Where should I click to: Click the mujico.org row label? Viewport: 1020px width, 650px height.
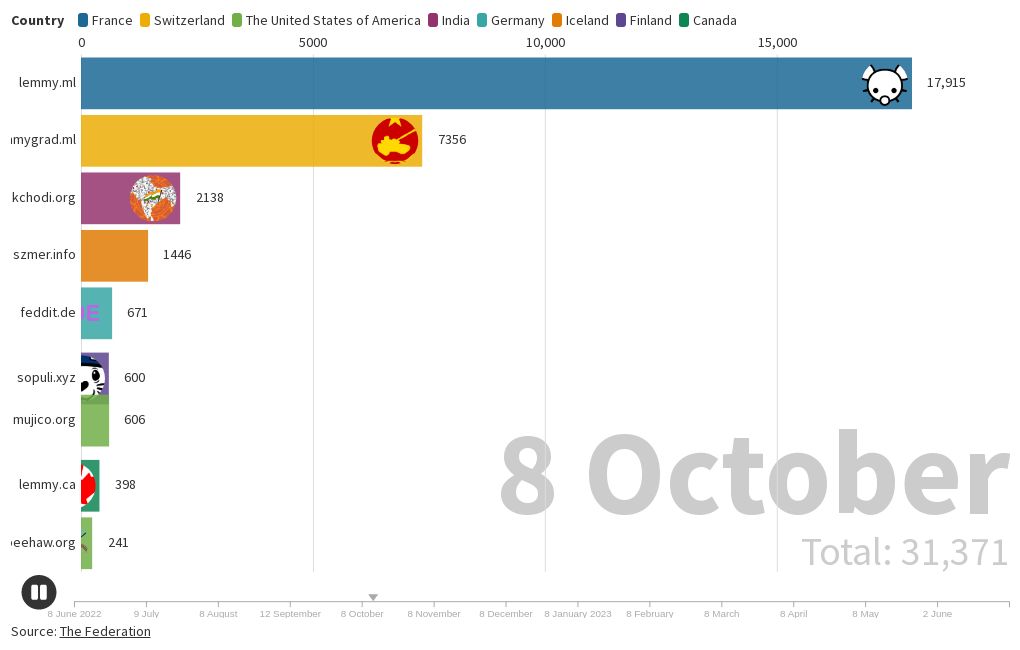coord(44,420)
